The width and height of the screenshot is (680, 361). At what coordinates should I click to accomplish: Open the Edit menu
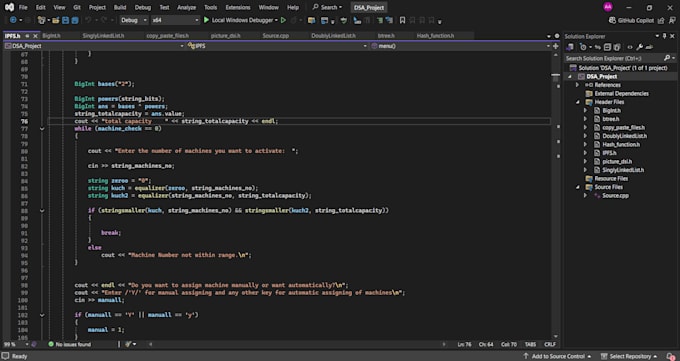[x=40, y=7]
